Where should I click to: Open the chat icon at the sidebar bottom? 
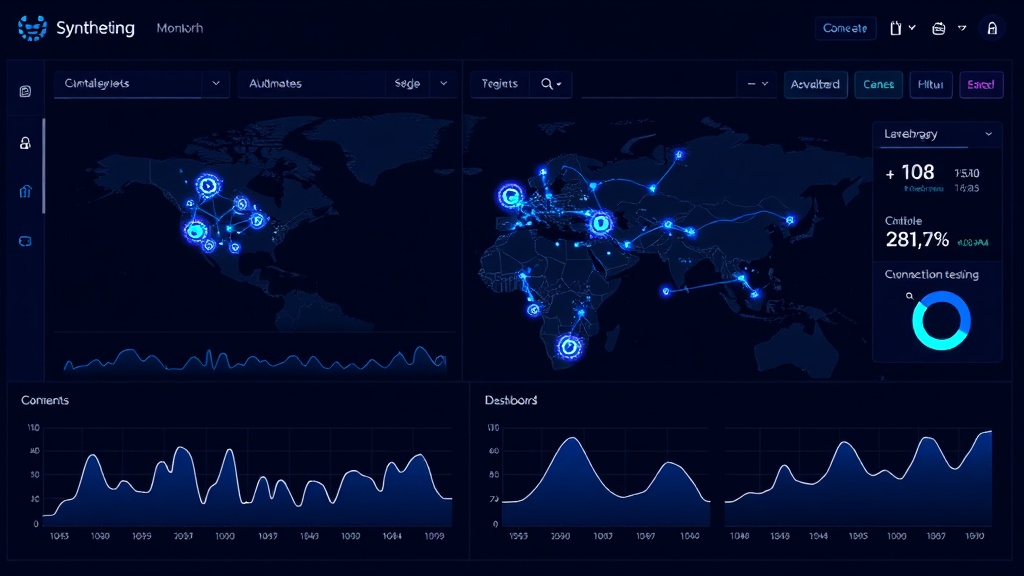(25, 240)
